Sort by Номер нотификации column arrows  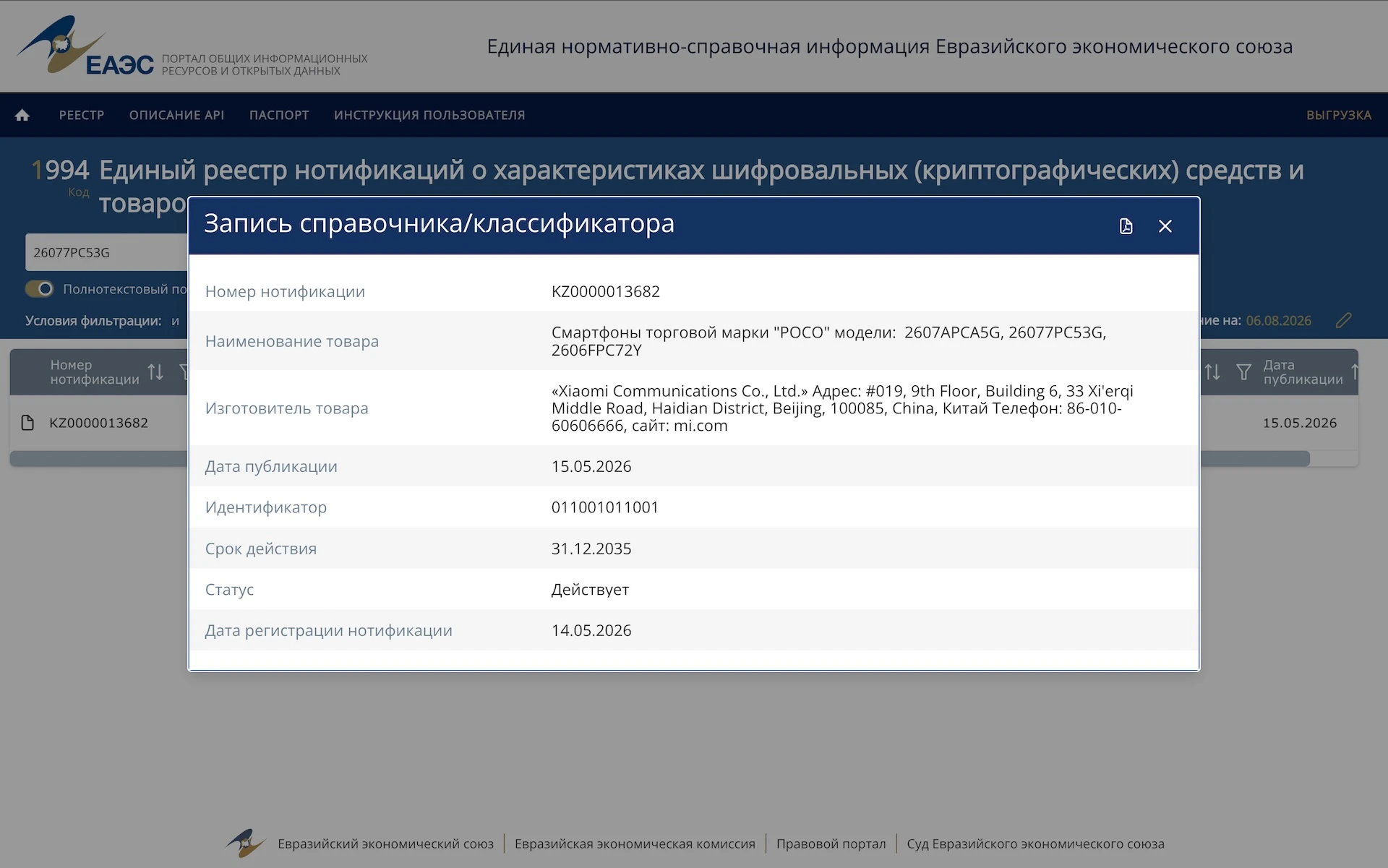155,372
